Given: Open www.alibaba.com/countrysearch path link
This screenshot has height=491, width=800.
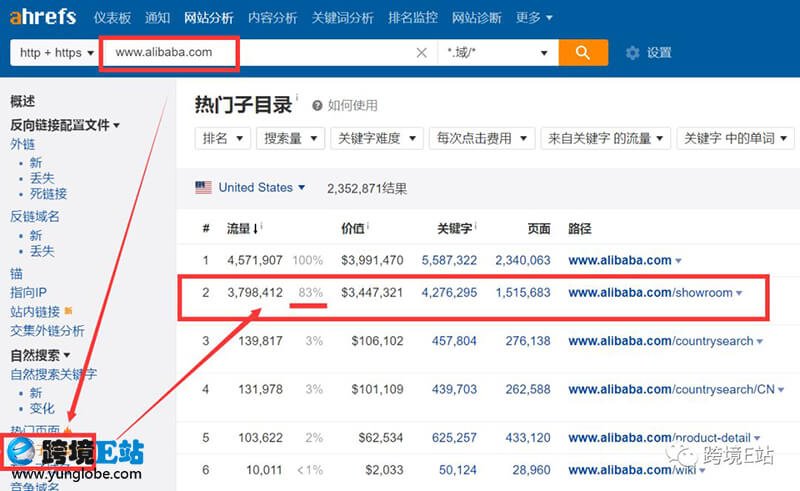Looking at the screenshot, I should (x=661, y=341).
